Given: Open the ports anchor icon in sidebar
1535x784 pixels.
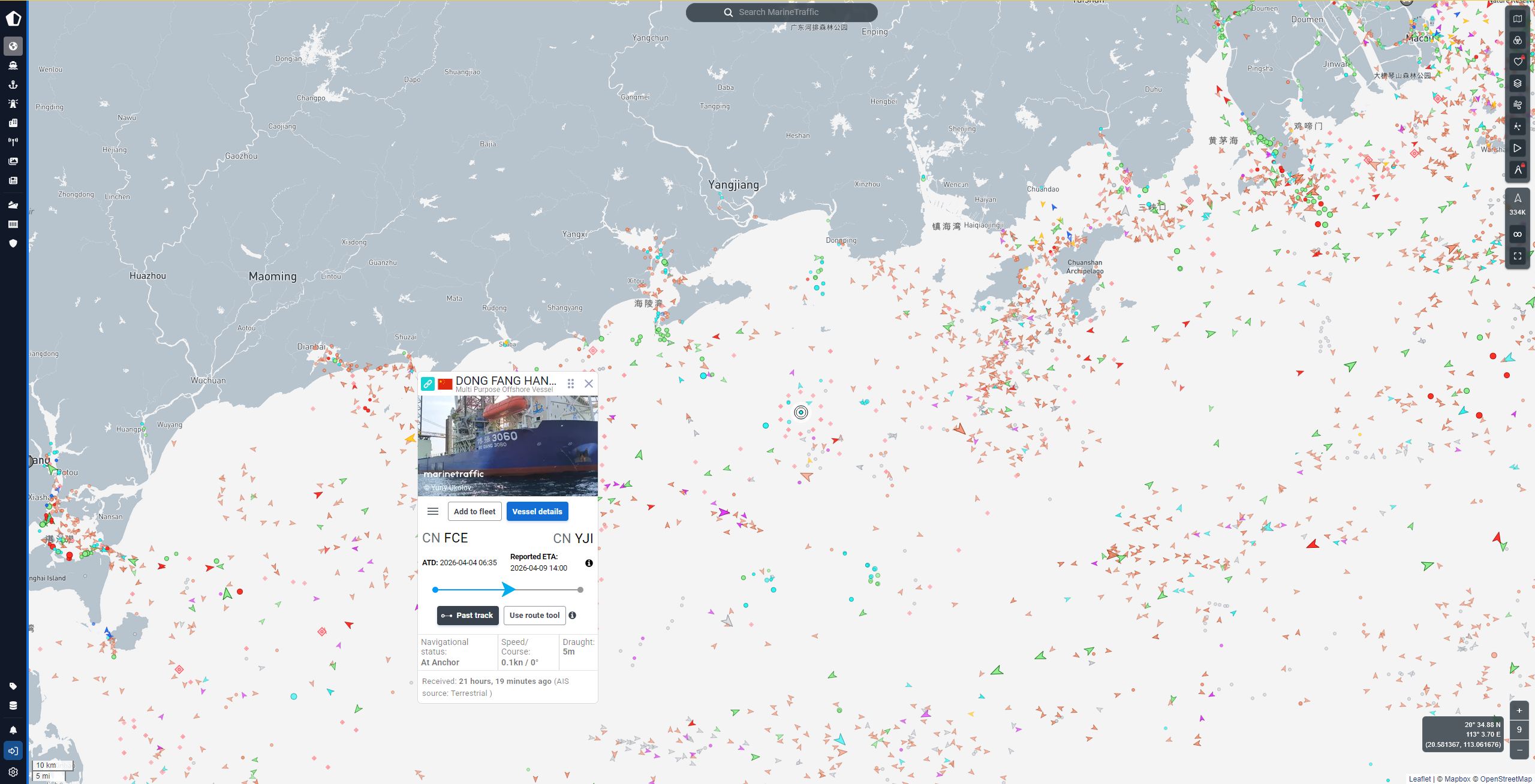Looking at the screenshot, I should tap(13, 85).
